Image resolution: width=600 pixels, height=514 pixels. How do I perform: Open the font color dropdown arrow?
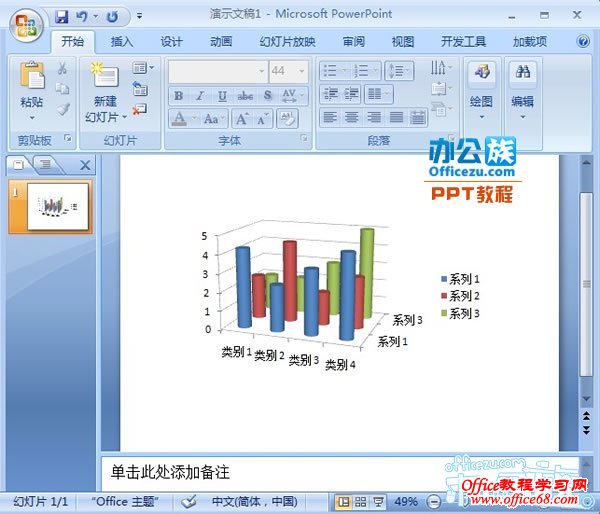pos(194,119)
